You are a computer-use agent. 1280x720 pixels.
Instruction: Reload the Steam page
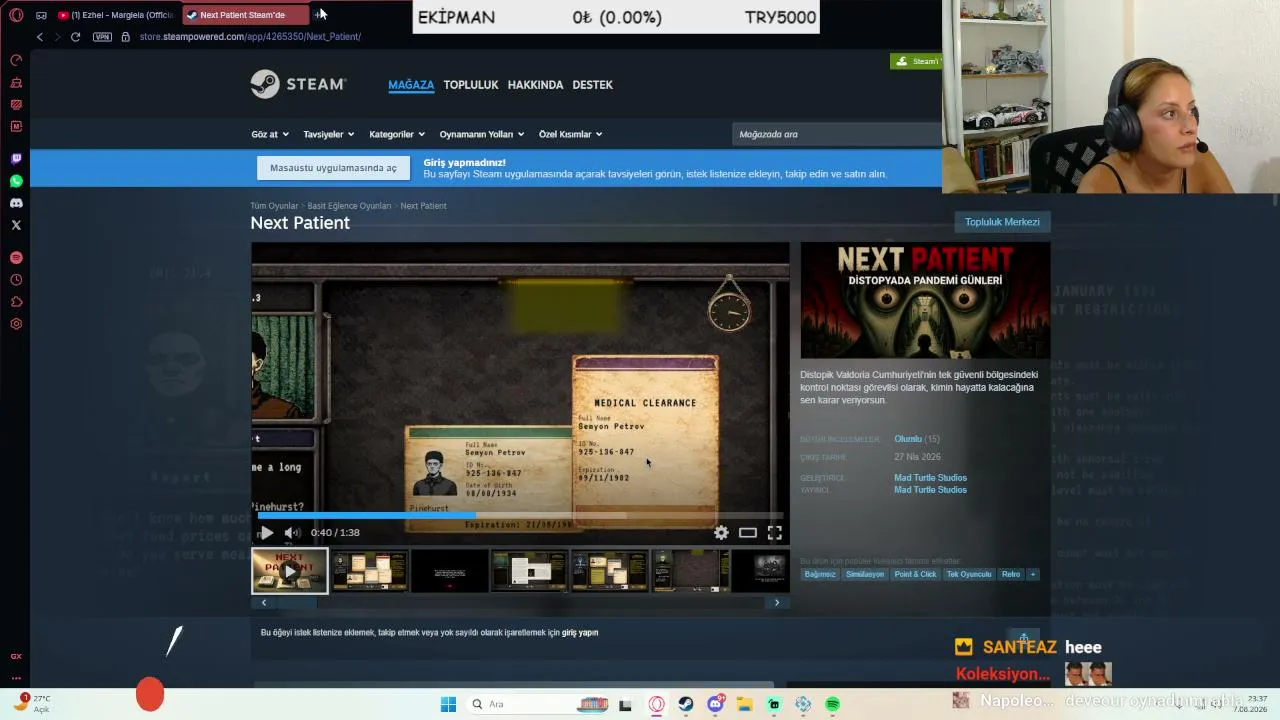[75, 37]
